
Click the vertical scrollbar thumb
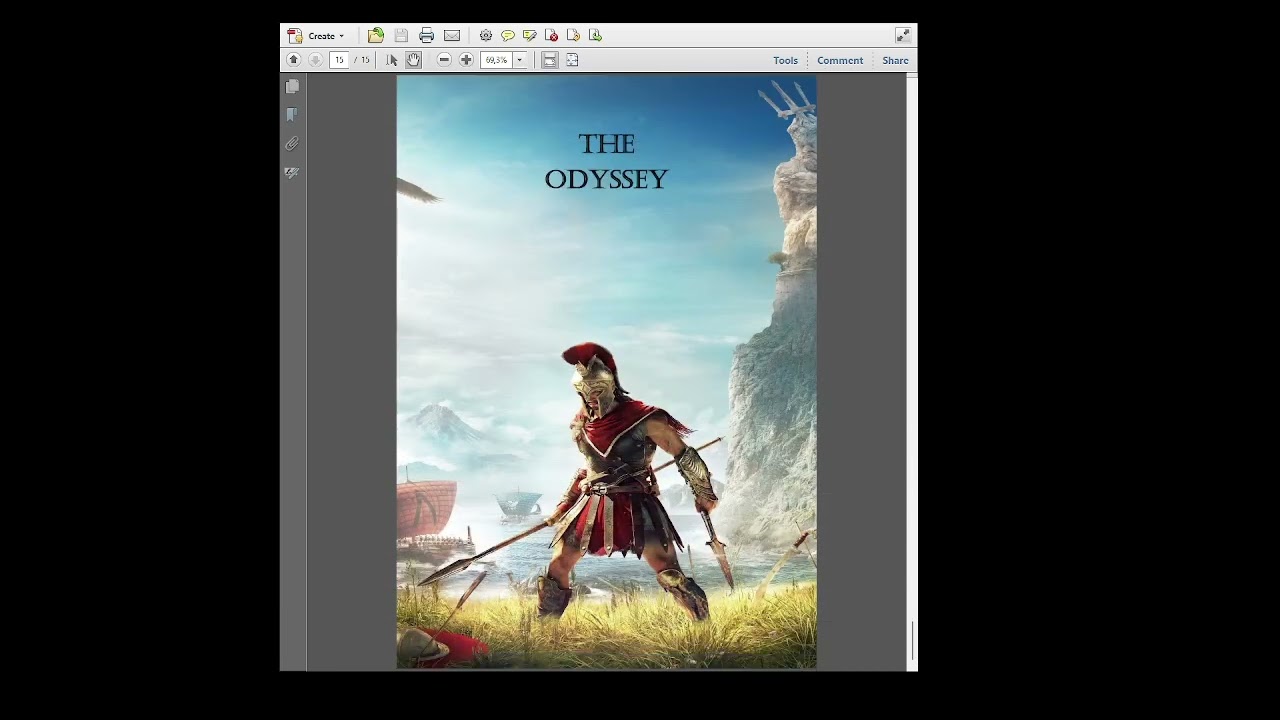[912, 640]
